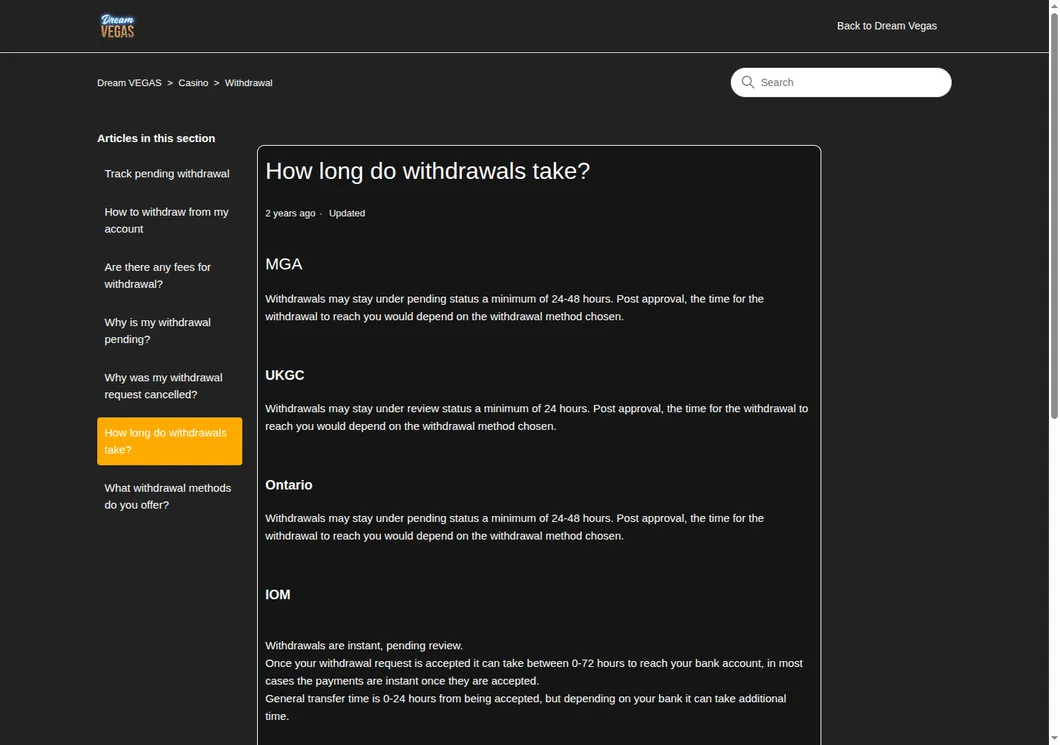Viewport: 1060px width, 745px height.
Task: Click the 'Updated' label
Action: coord(347,213)
